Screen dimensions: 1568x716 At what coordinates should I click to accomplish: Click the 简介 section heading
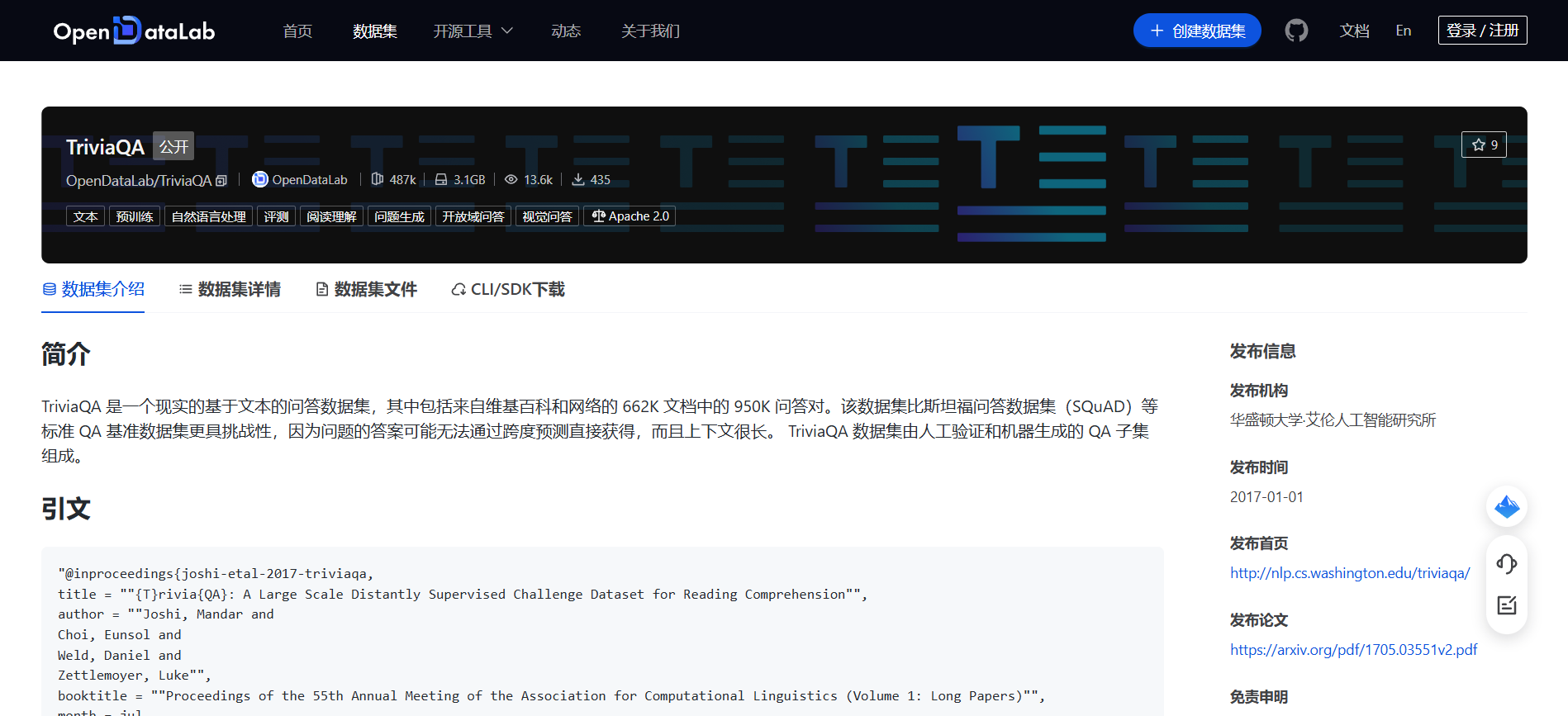tap(66, 354)
